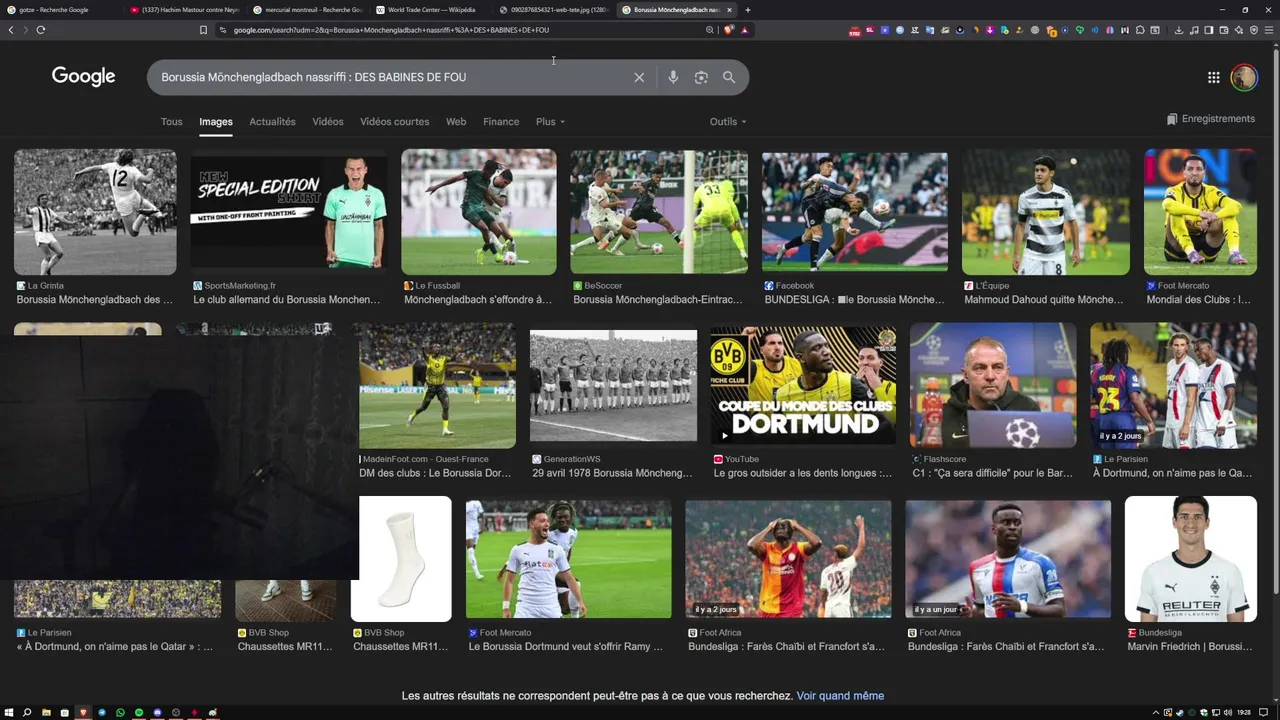Clear the search query with the X
The height and width of the screenshot is (720, 1280).
(639, 77)
